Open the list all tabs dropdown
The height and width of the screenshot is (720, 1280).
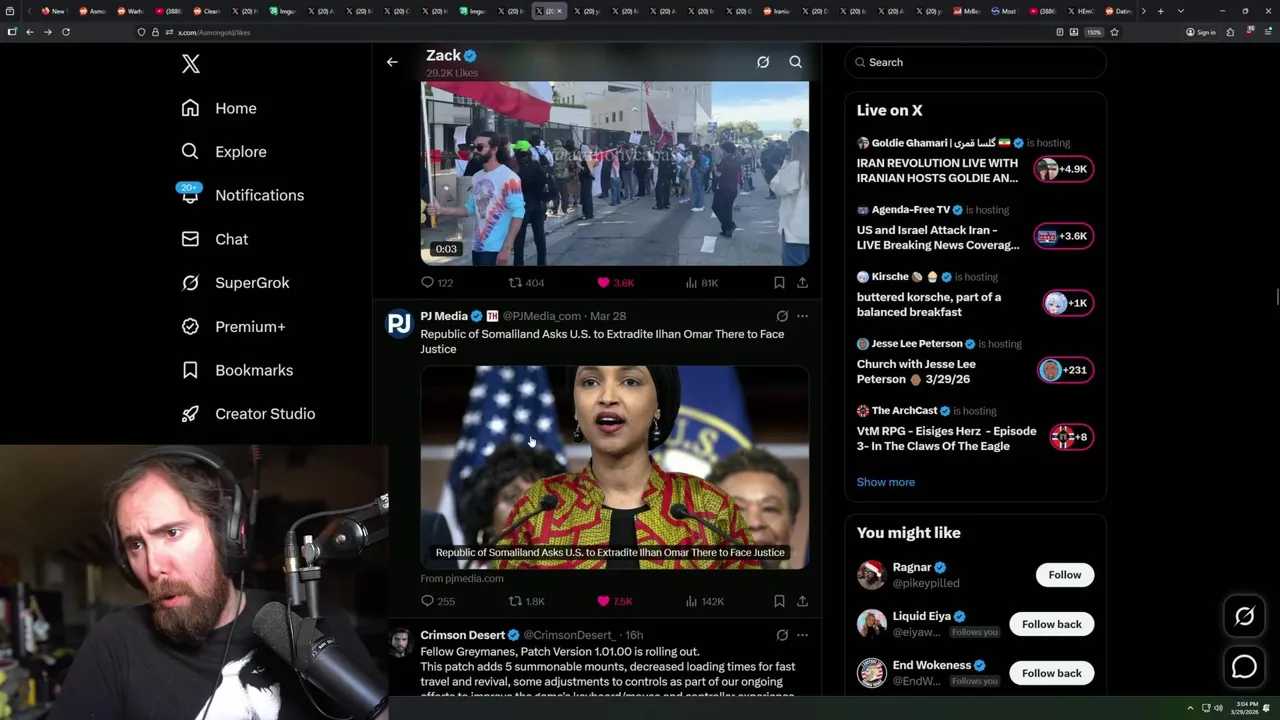1181,11
